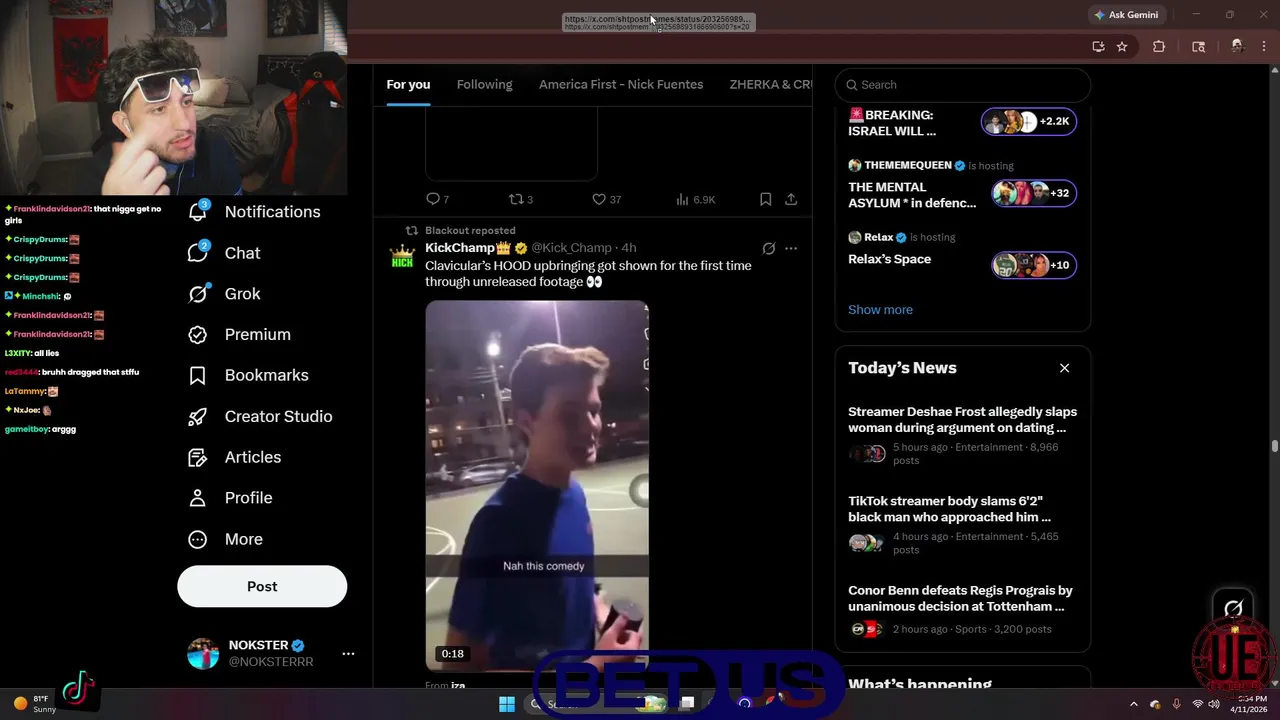This screenshot has width=1280, height=720.
Task: Close the Today's News panel
Action: coord(1064,368)
